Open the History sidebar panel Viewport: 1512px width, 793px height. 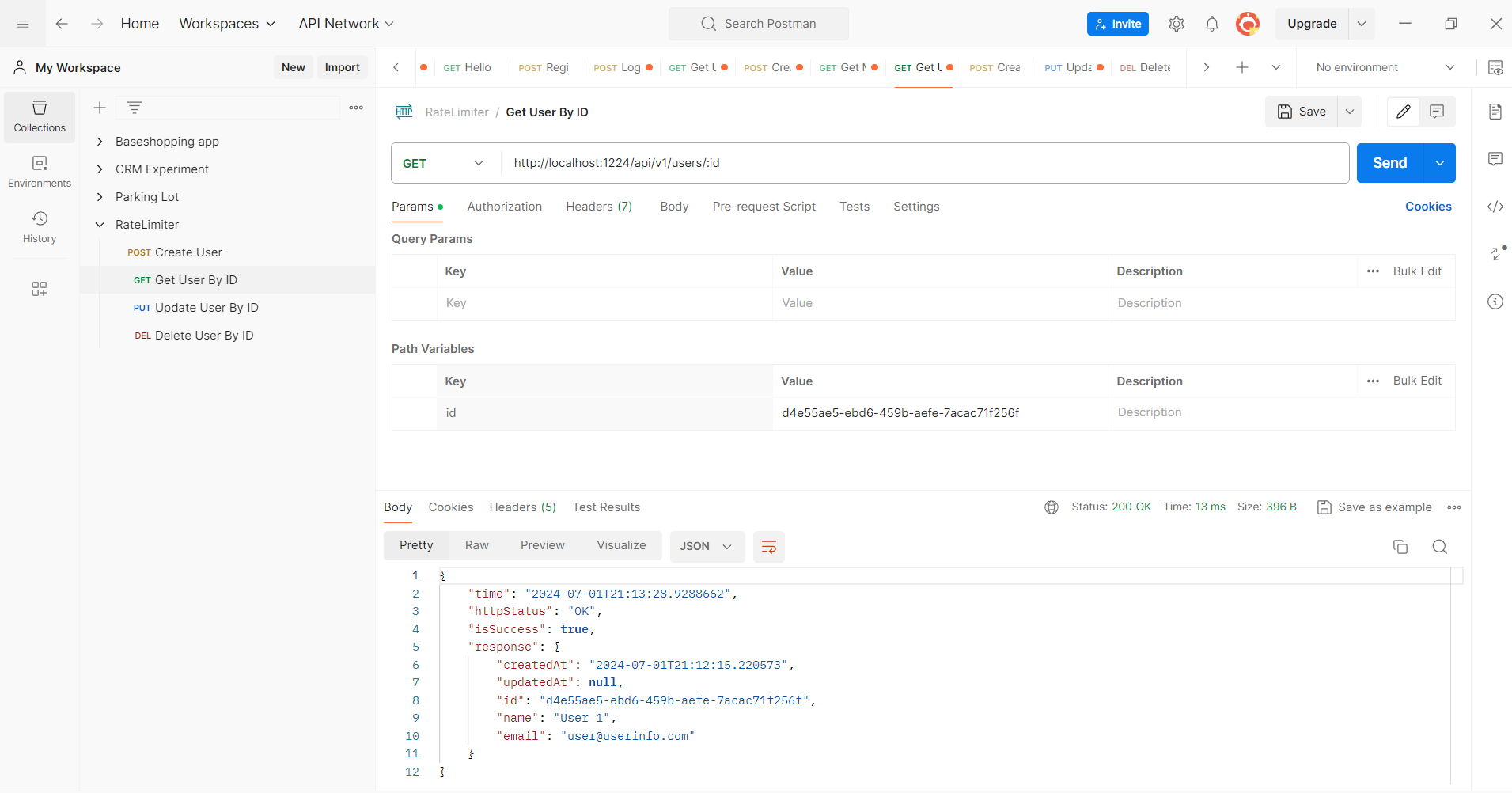coord(40,227)
